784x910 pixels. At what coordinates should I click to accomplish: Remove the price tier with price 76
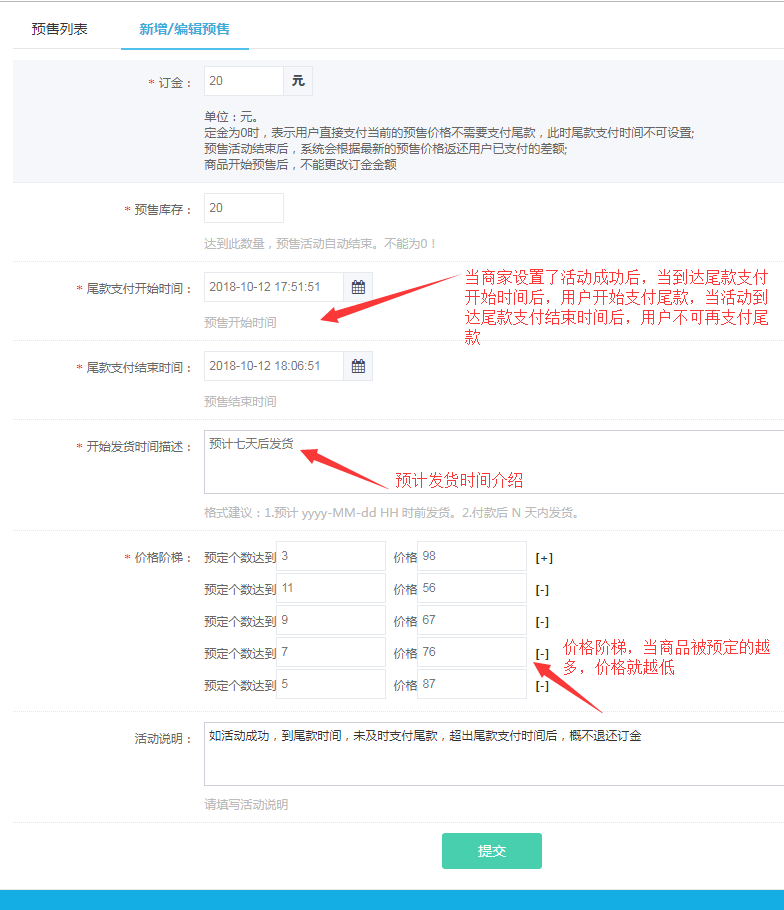[x=542, y=654]
